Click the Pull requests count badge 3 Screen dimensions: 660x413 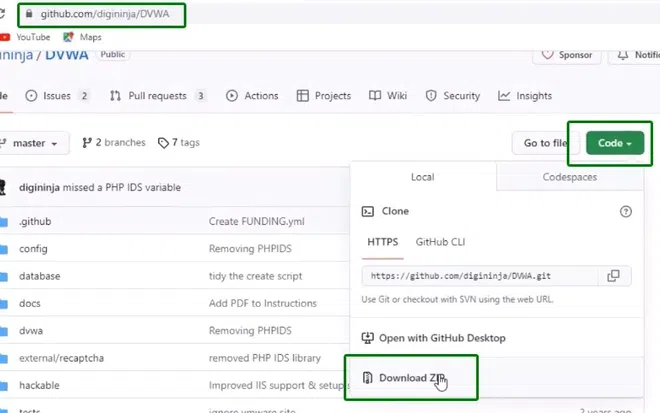[x=201, y=96]
